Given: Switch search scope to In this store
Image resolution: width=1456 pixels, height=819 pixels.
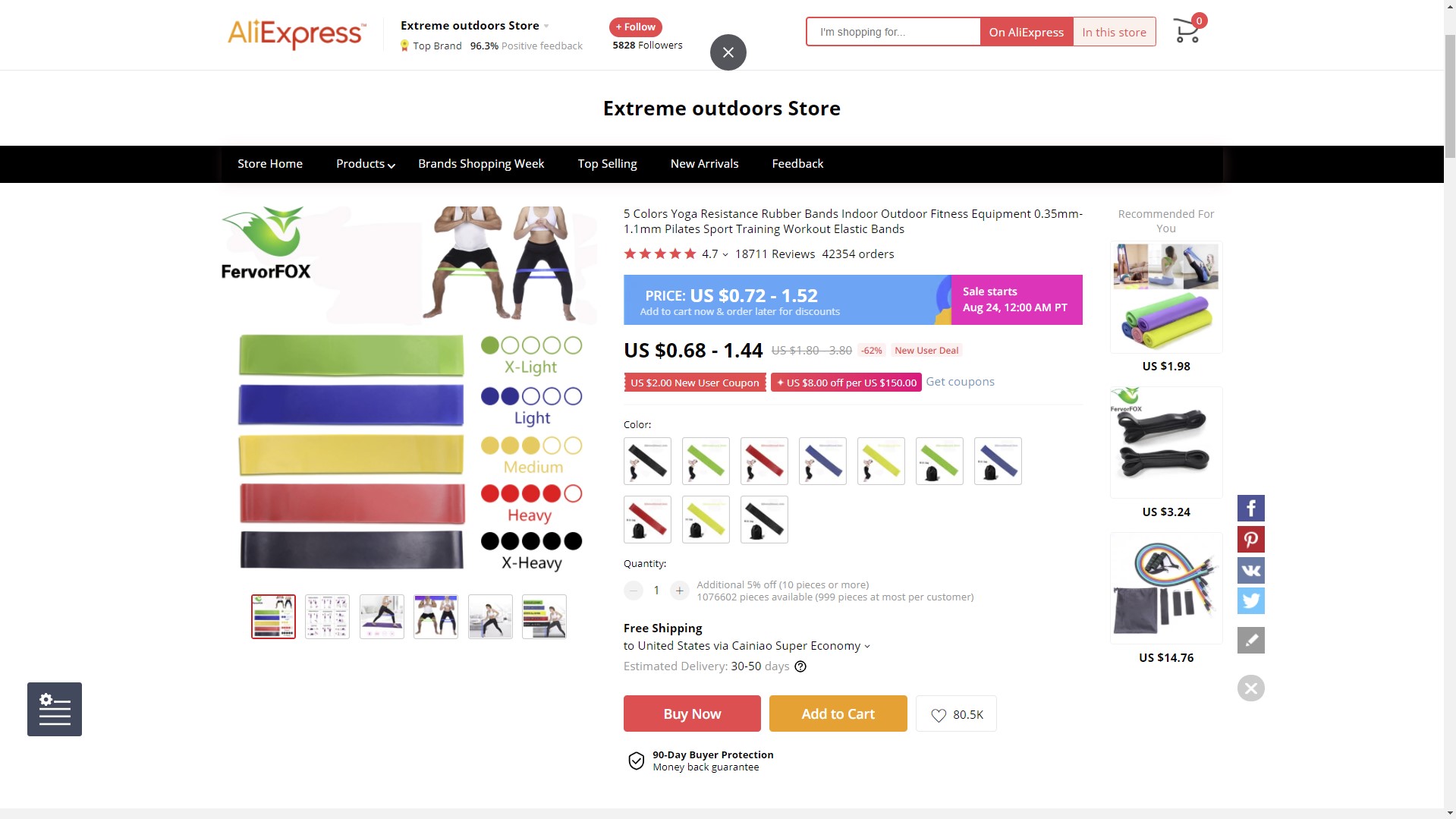Looking at the screenshot, I should pyautogui.click(x=1114, y=32).
